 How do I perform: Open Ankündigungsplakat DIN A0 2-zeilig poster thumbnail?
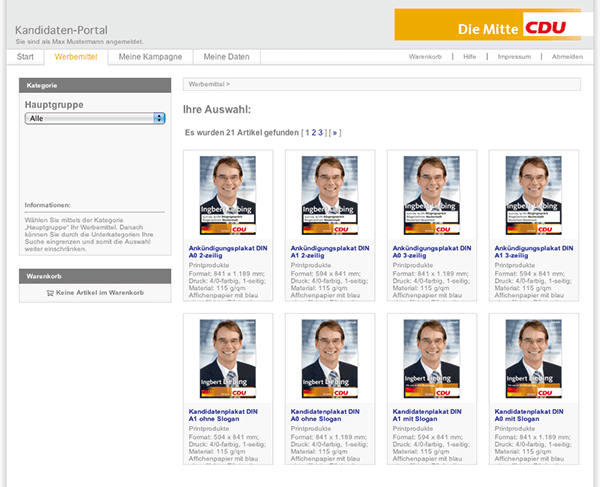click(228, 196)
